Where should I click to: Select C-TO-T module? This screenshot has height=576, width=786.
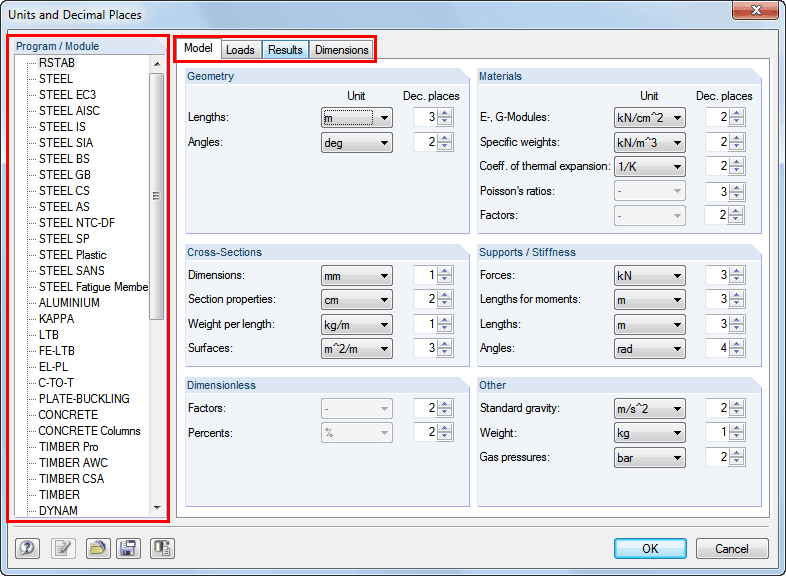[x=56, y=383]
